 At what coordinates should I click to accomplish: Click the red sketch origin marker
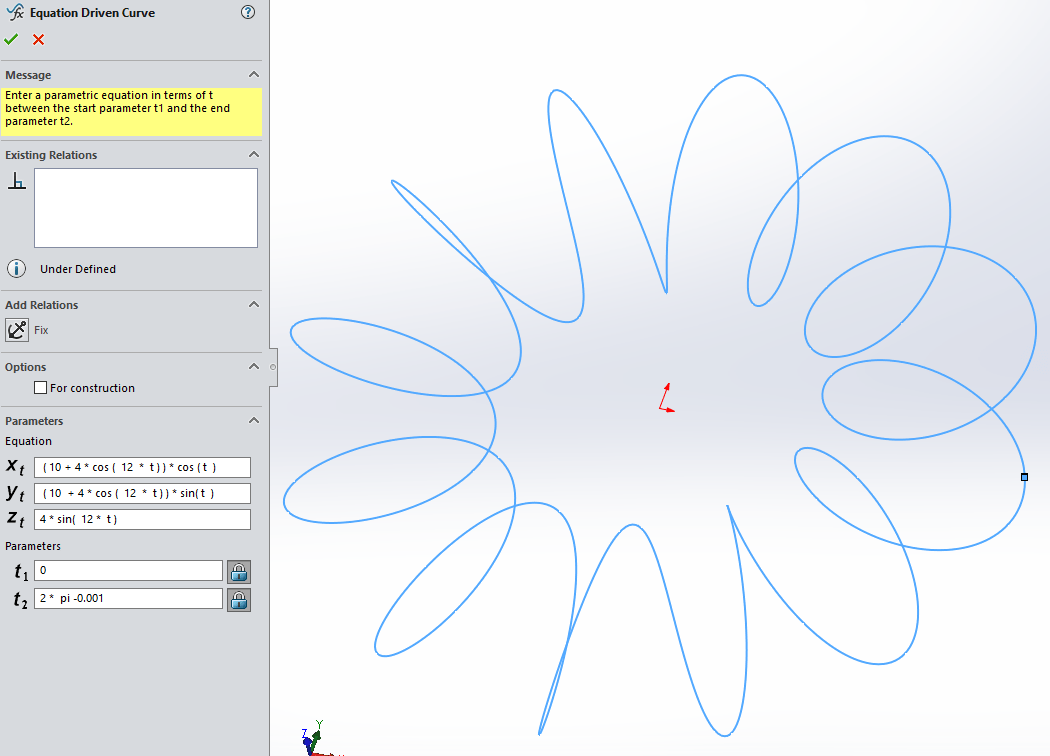pos(666,398)
